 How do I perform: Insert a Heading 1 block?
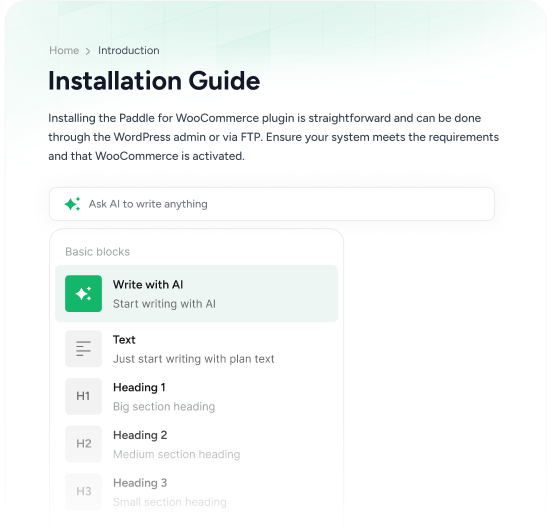point(196,396)
